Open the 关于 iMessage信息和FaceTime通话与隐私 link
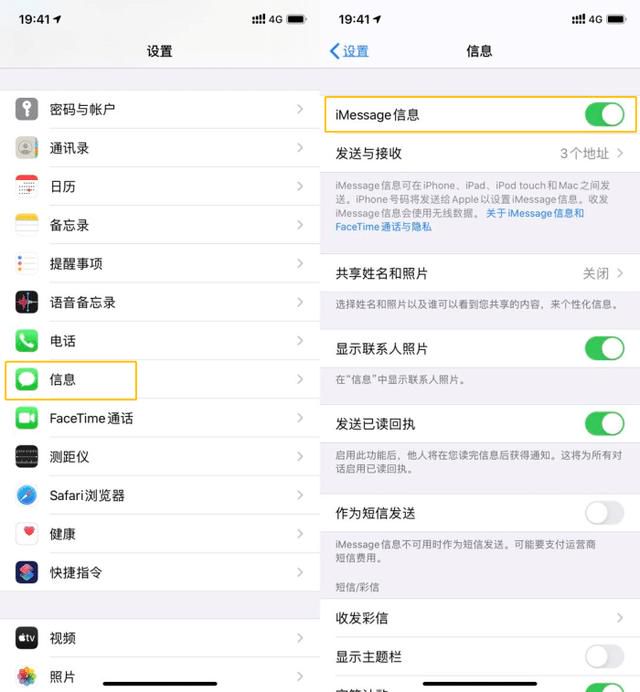 click(x=459, y=220)
